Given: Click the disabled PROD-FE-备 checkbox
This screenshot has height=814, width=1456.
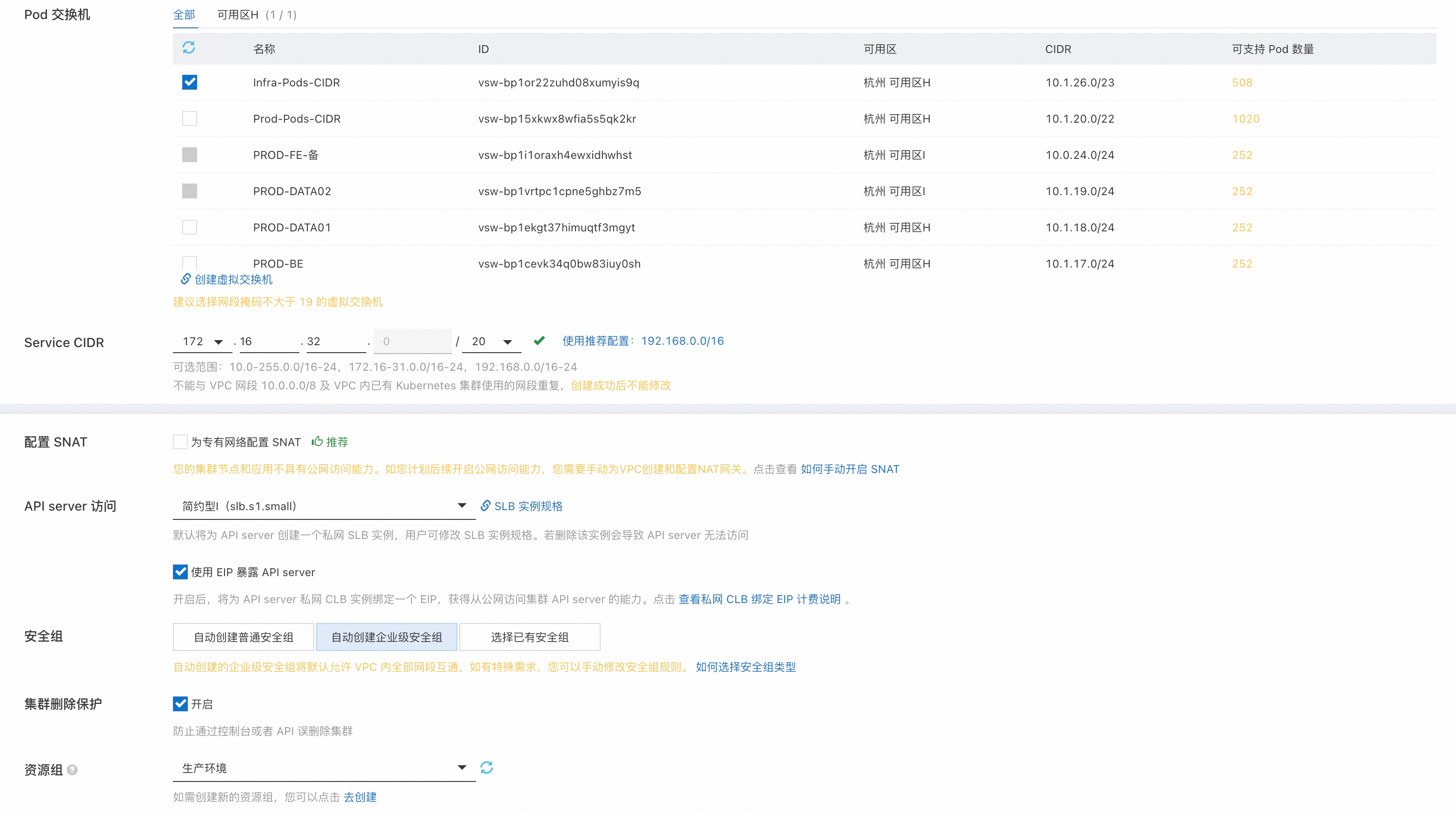Looking at the screenshot, I should [189, 155].
